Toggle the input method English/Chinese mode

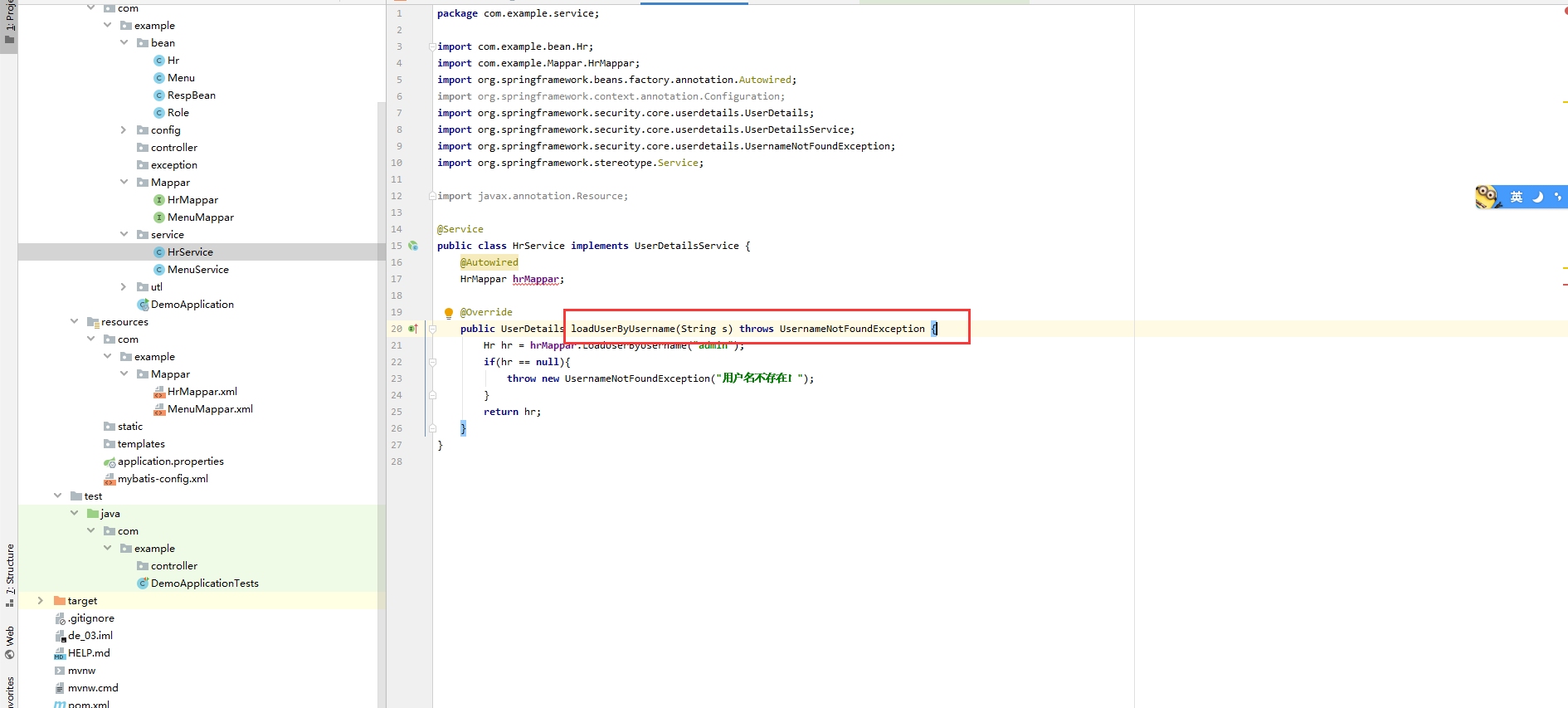pyautogui.click(x=1516, y=197)
